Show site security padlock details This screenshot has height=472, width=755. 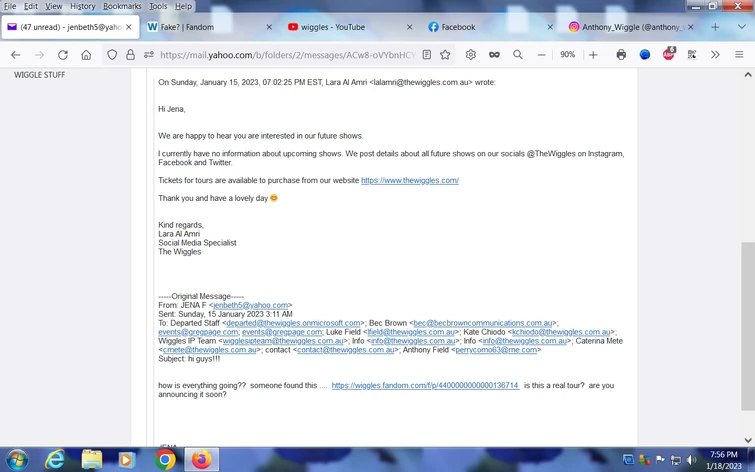pyautogui.click(x=130, y=55)
